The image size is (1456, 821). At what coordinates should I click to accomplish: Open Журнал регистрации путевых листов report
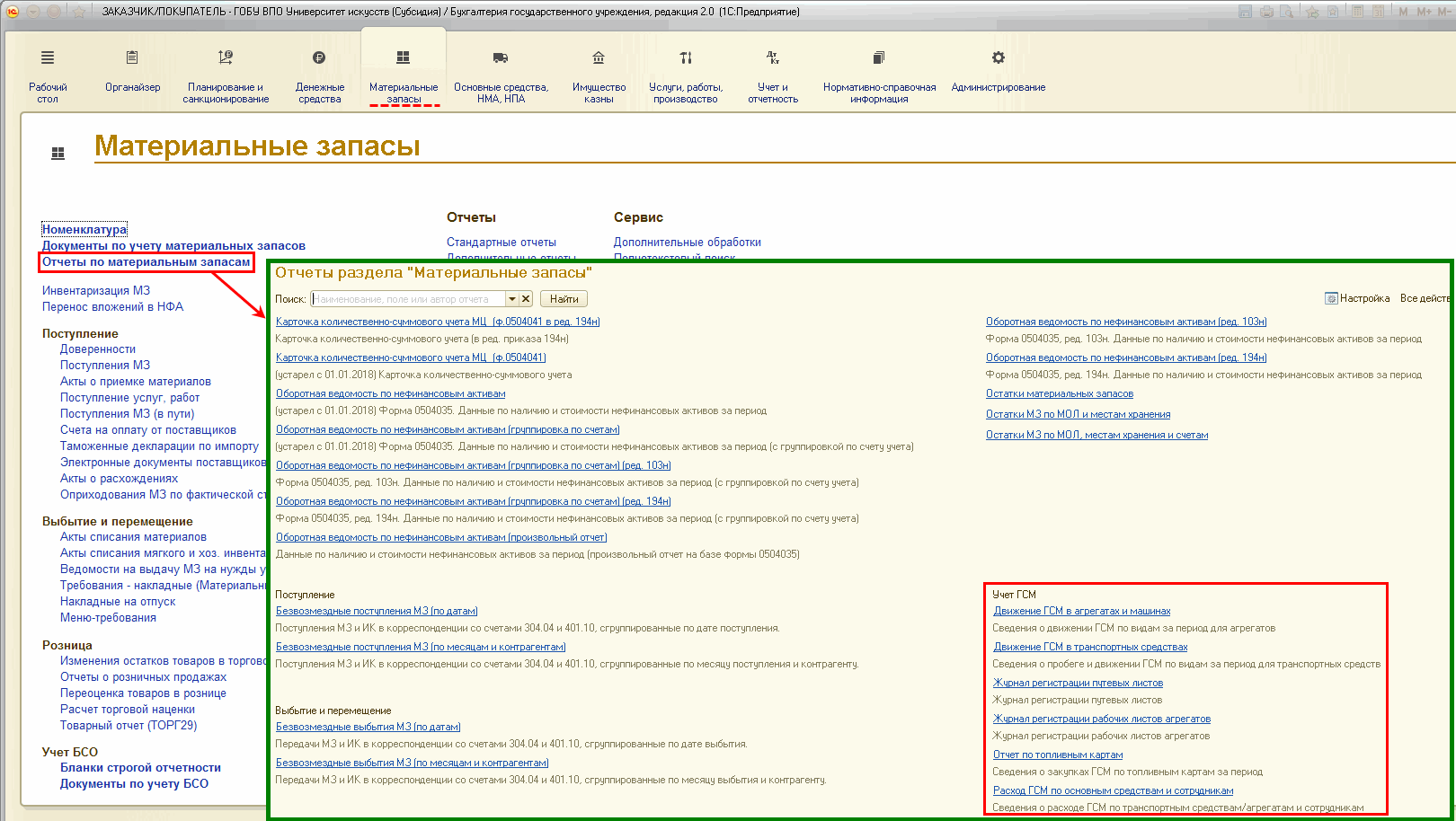(x=1079, y=683)
